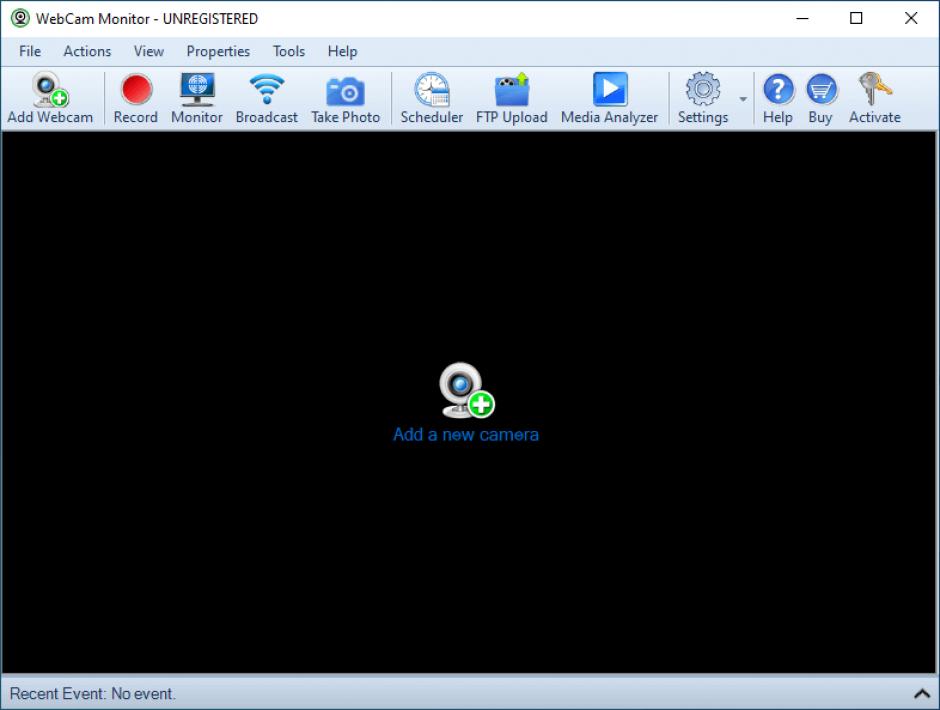Click the 'Add a new camera' link
940x710 pixels.
click(x=466, y=434)
